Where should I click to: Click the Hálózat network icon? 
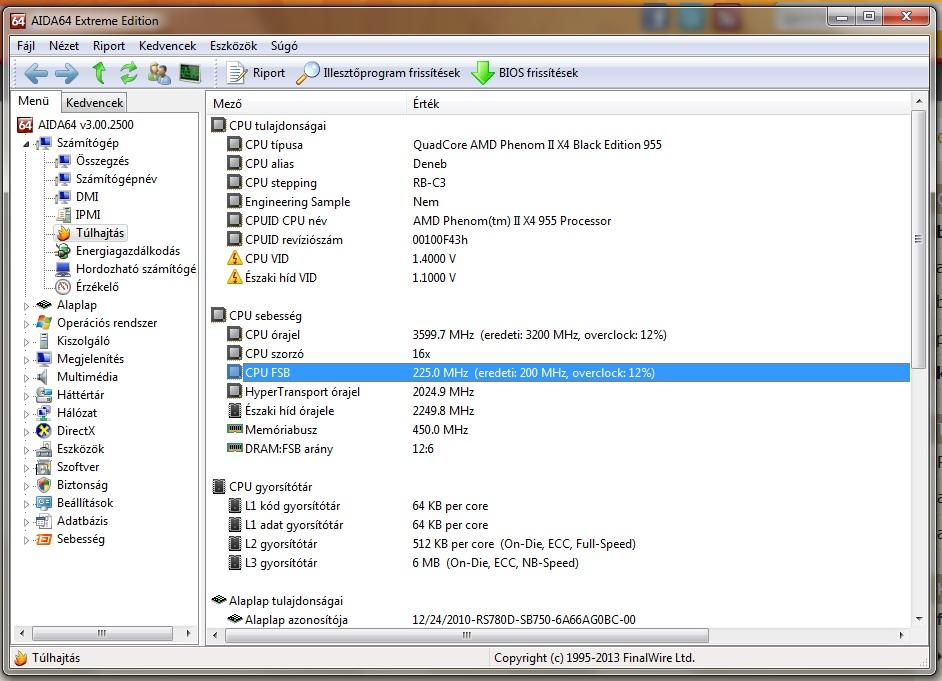(x=44, y=413)
